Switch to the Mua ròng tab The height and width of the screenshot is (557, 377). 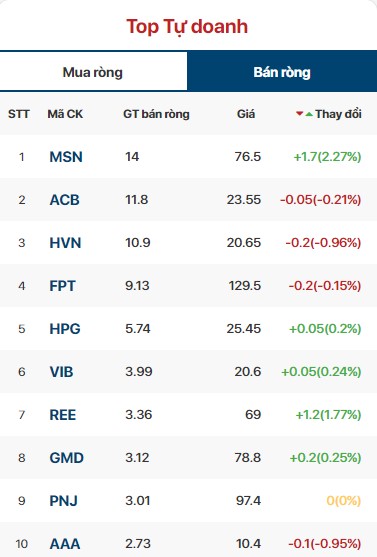pos(93,72)
